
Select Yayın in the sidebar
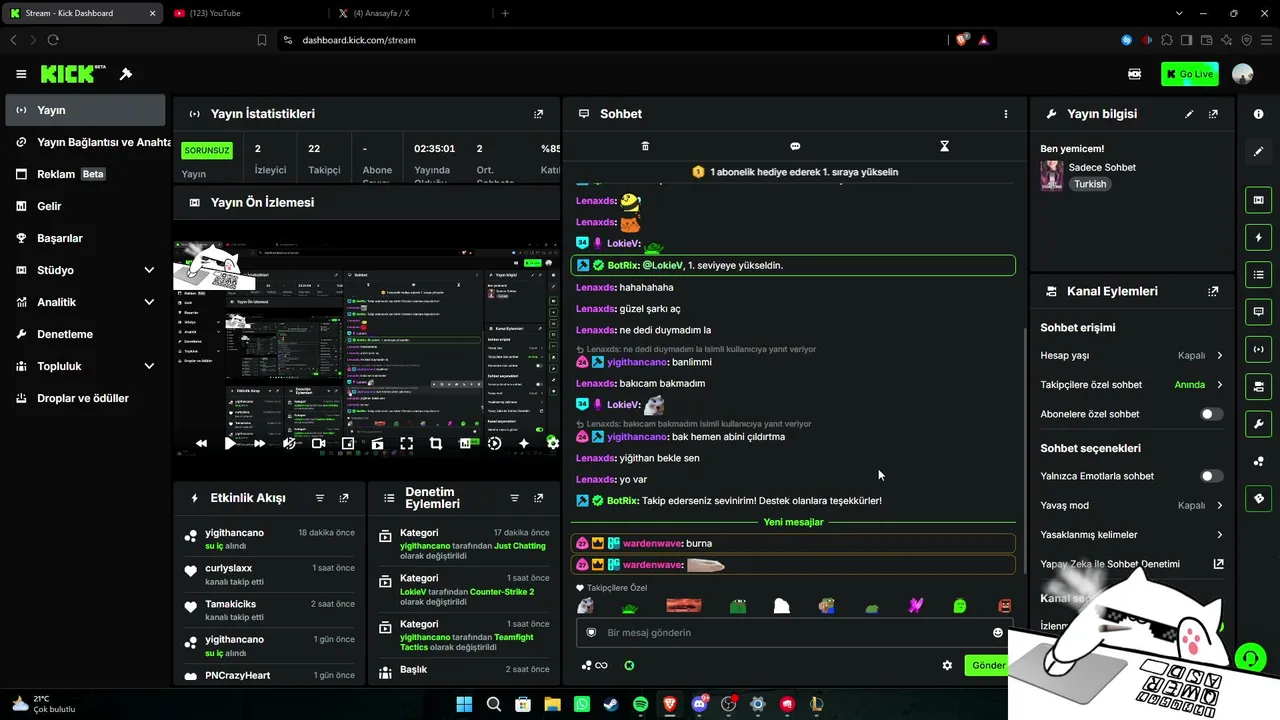[85, 110]
